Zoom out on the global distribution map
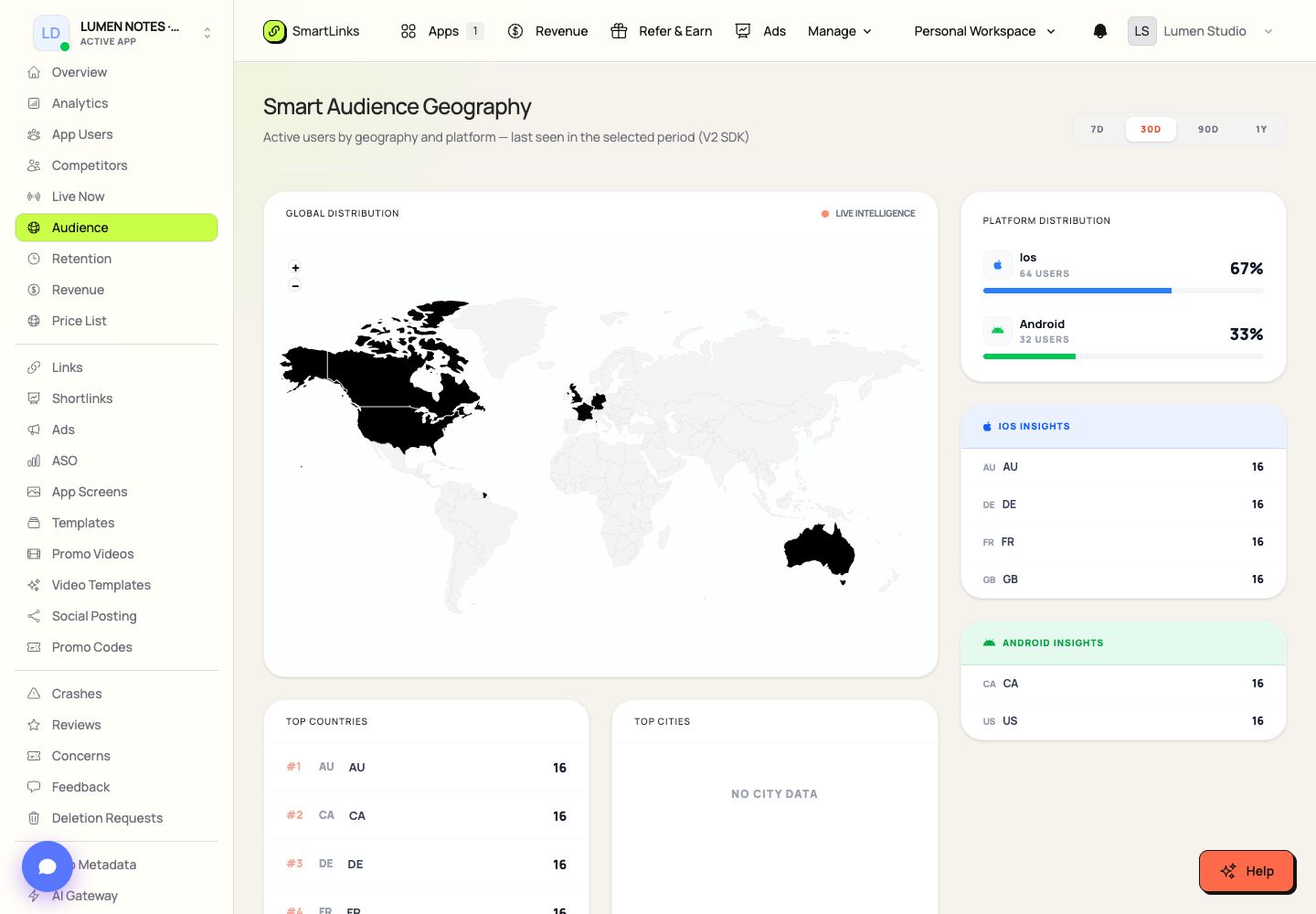 (295, 285)
